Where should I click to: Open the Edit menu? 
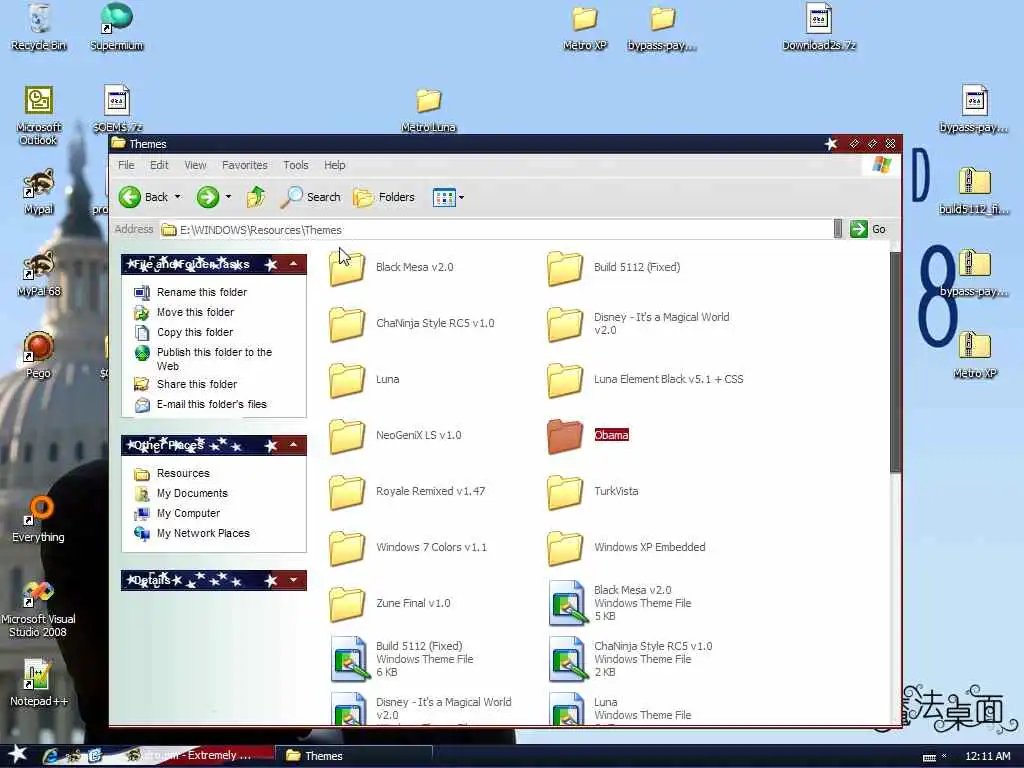click(159, 165)
